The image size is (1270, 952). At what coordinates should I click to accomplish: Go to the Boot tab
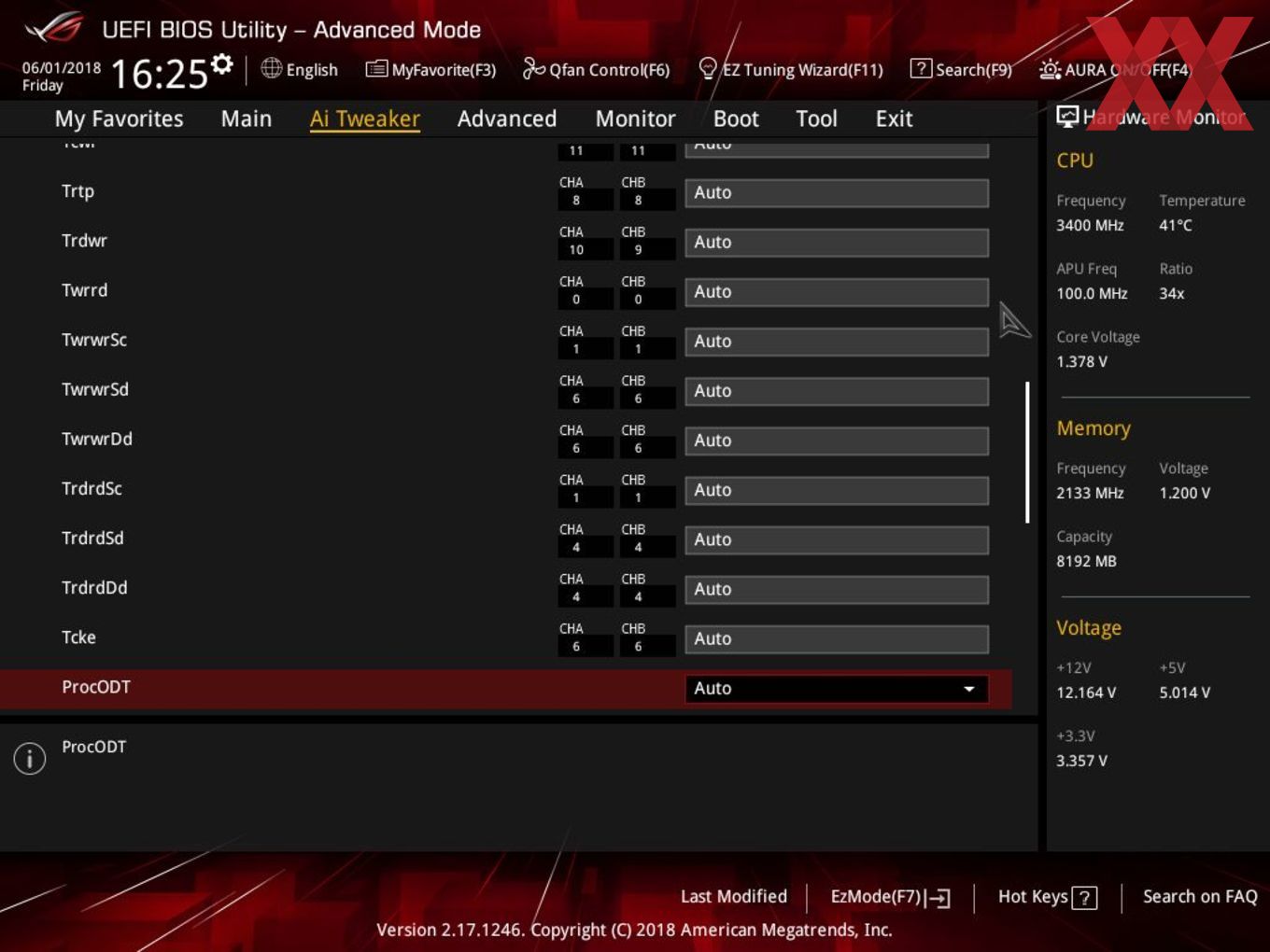[736, 119]
